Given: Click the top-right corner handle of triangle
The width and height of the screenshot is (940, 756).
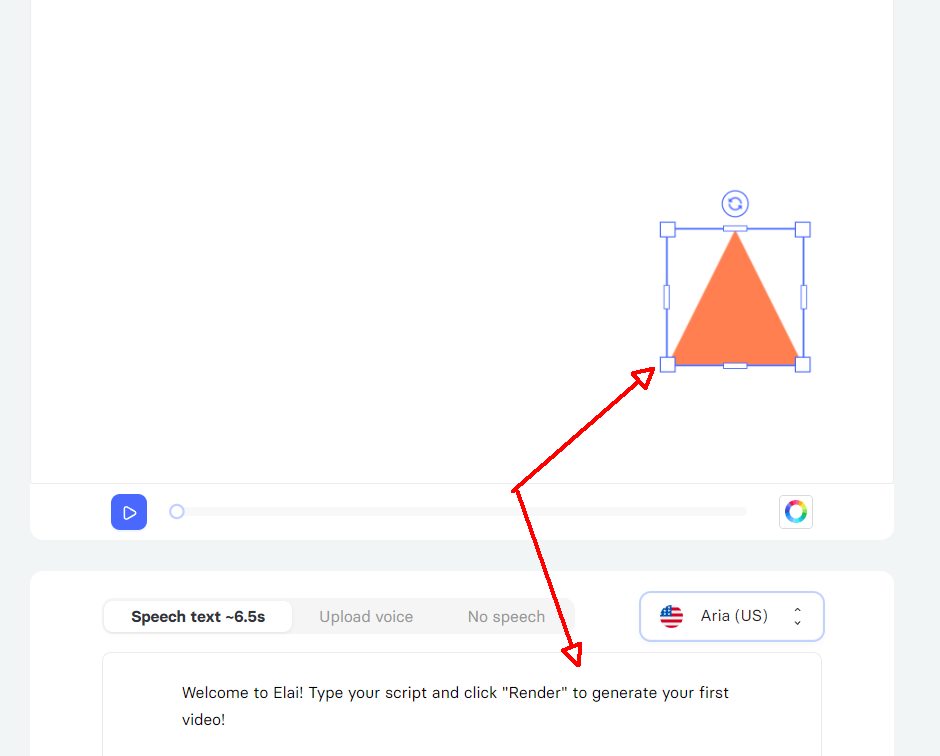Looking at the screenshot, I should [803, 230].
